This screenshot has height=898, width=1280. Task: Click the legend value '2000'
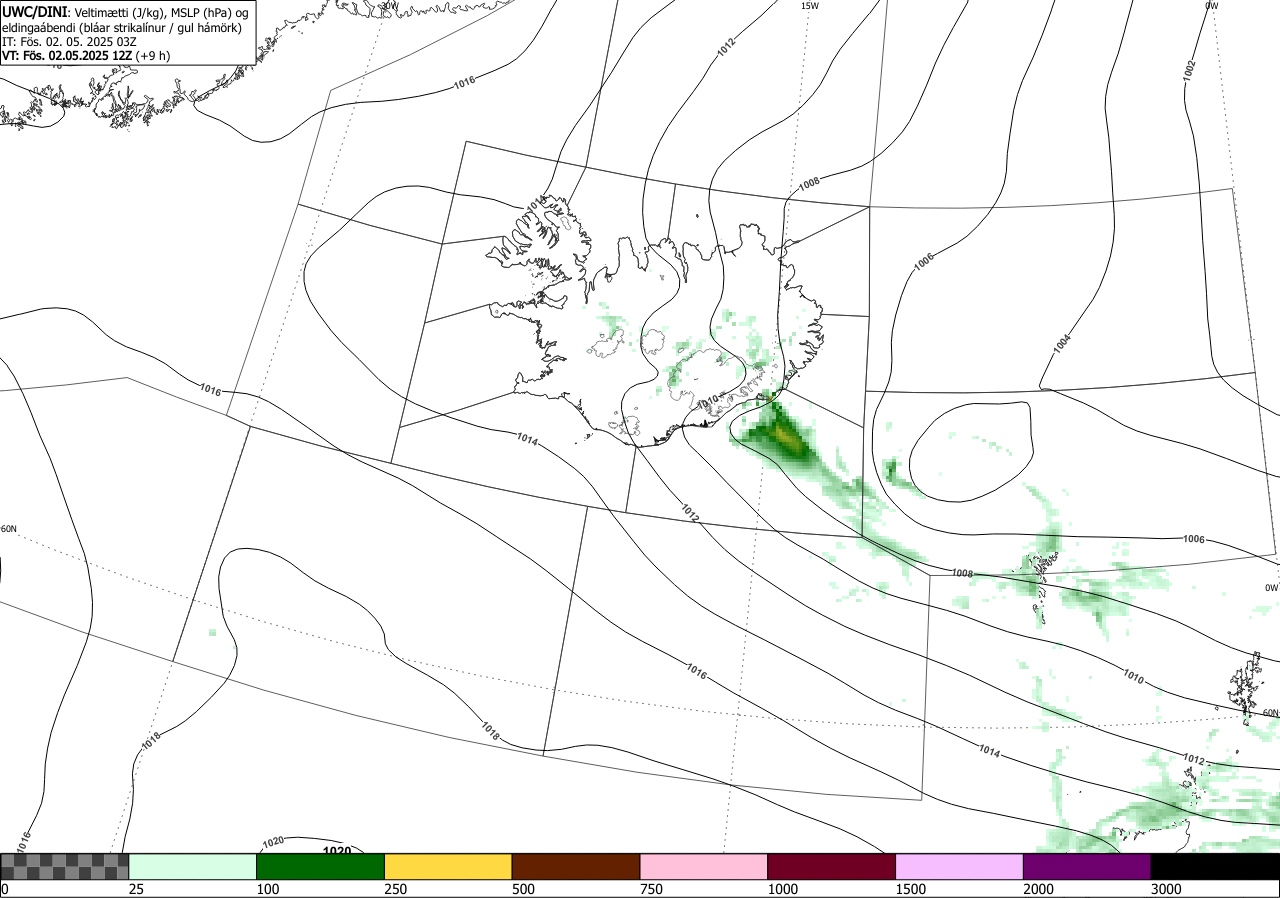1038,889
